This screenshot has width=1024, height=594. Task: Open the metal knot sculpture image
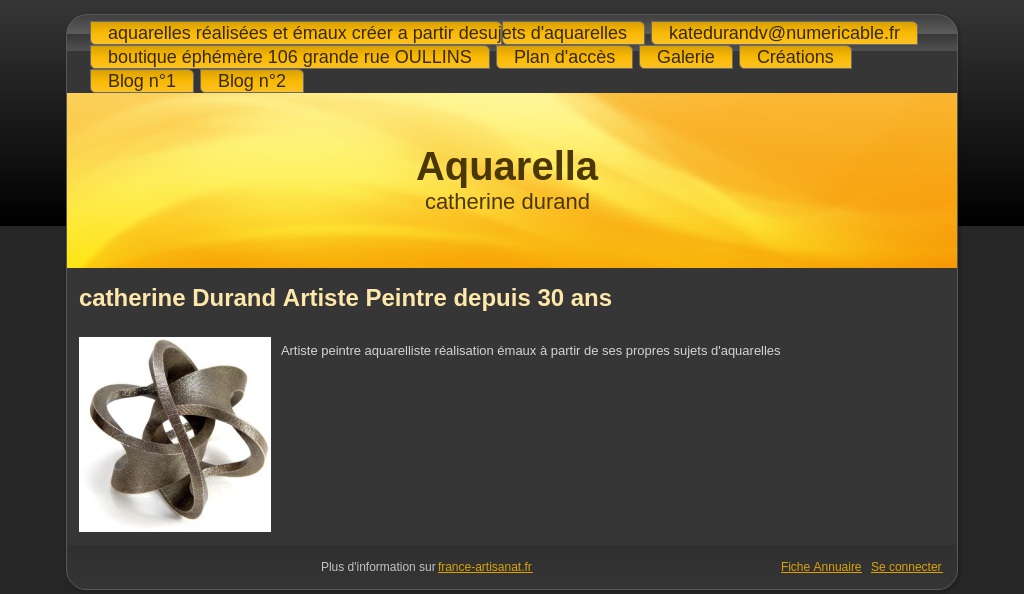[175, 434]
